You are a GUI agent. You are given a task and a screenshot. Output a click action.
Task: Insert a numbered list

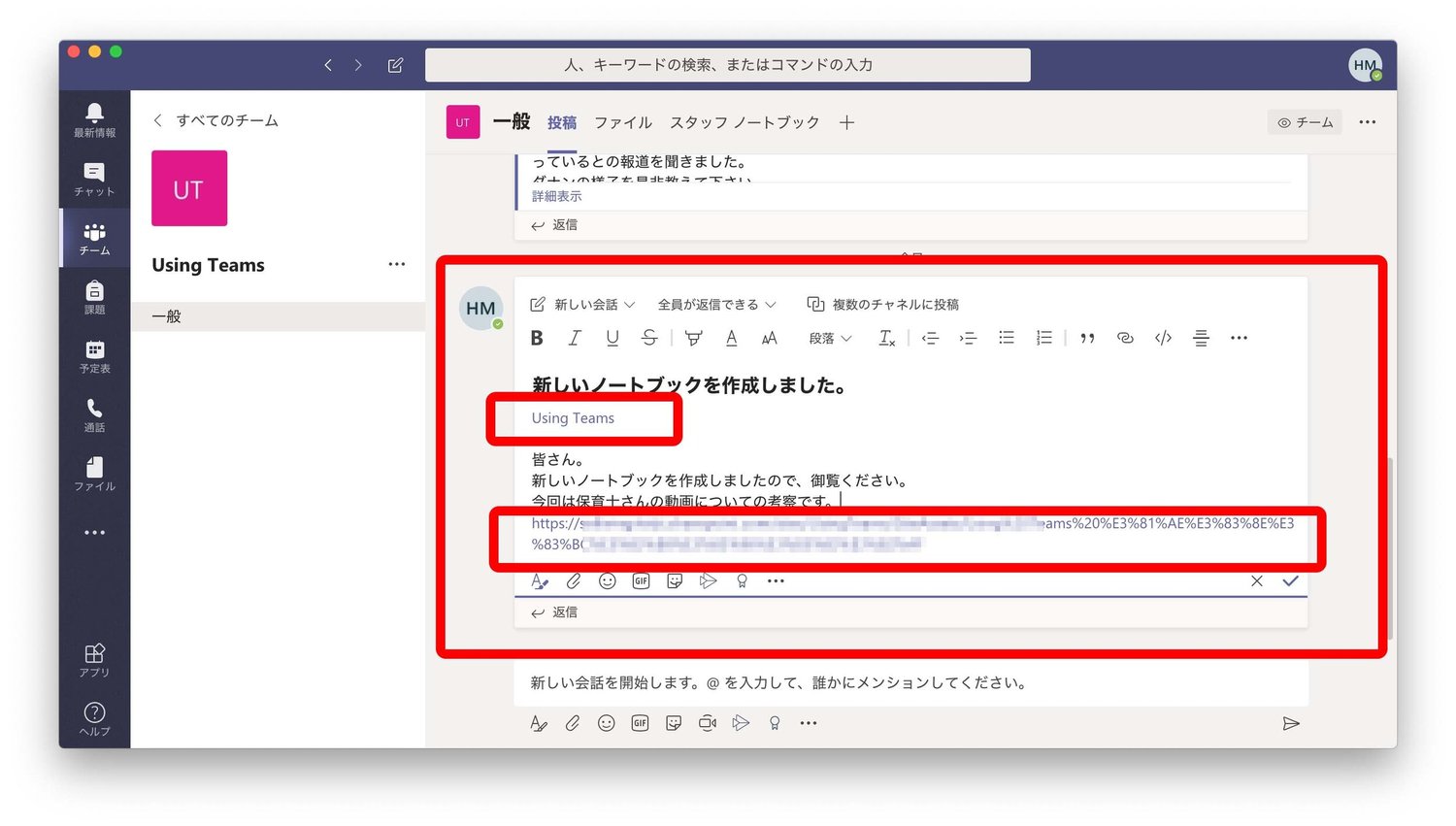click(x=1043, y=338)
